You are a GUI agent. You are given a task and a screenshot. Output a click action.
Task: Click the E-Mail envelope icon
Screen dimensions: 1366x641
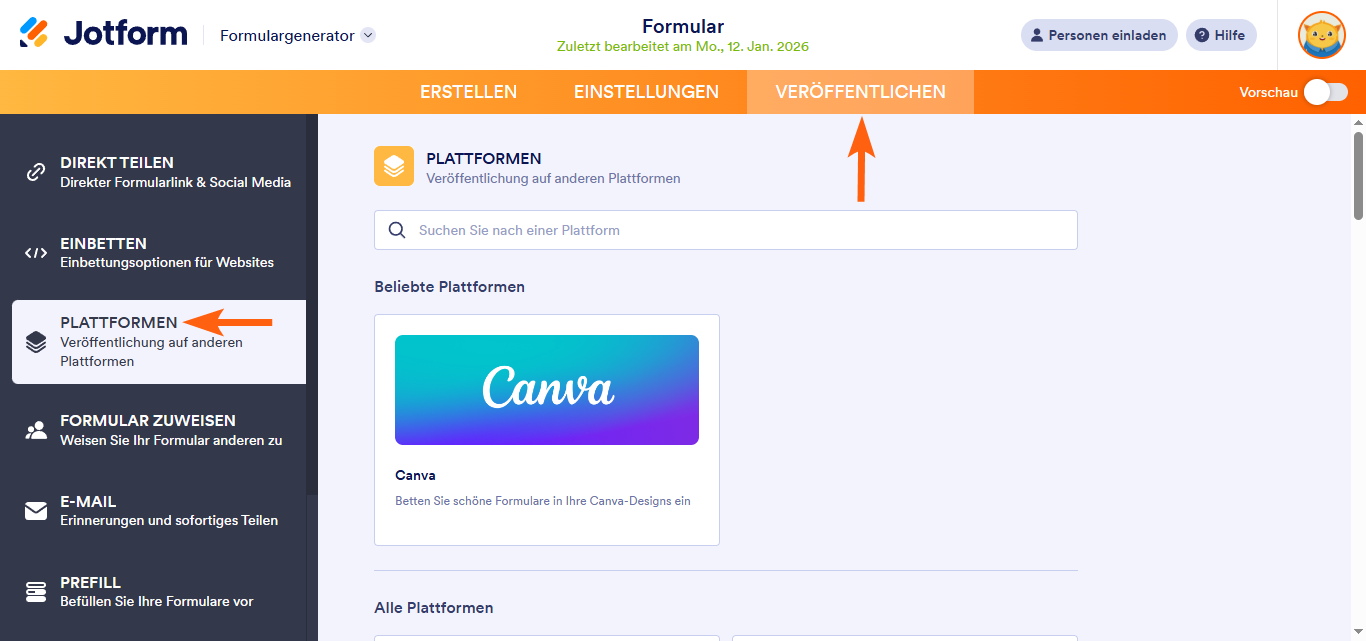pos(36,511)
